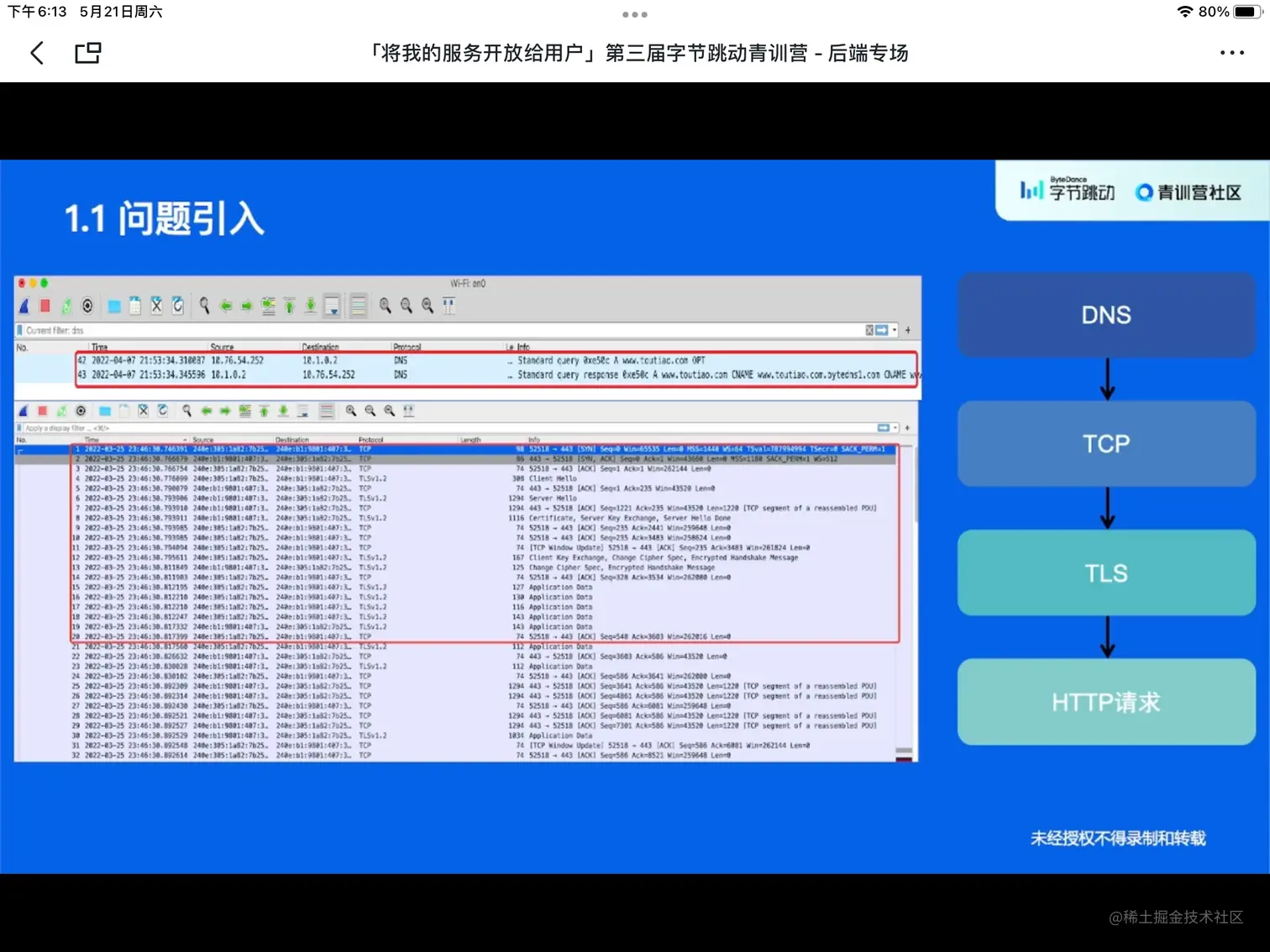Go to previous packet with green left arrow, upper toolbar
This screenshot has width=1270, height=952.
click(226, 306)
